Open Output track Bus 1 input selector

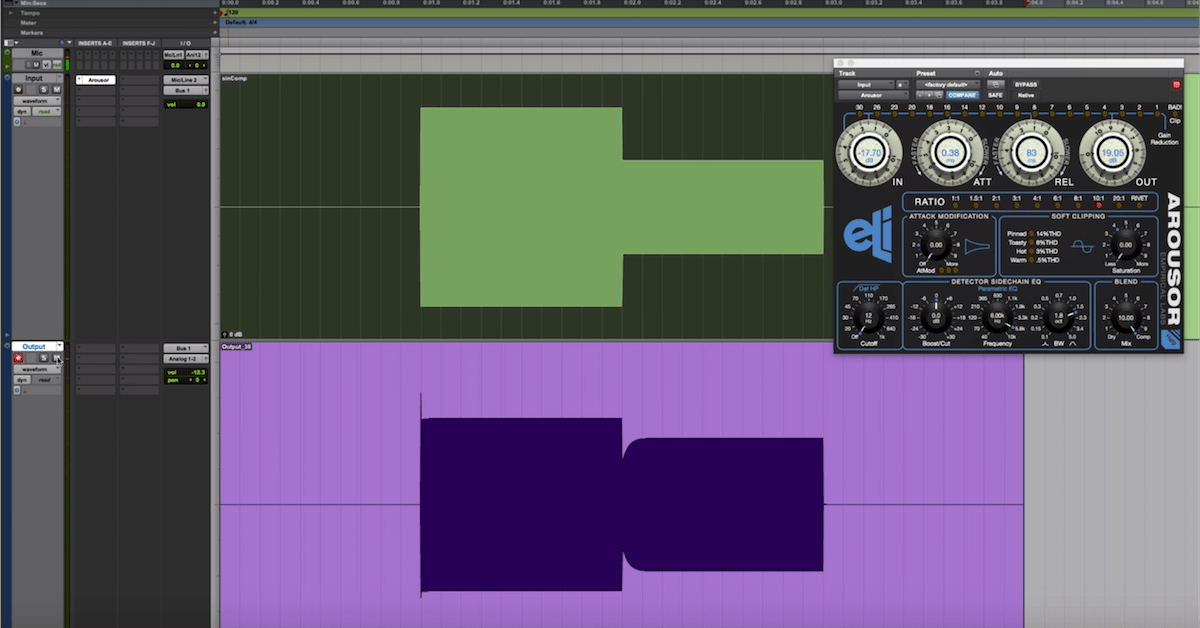tap(186, 348)
